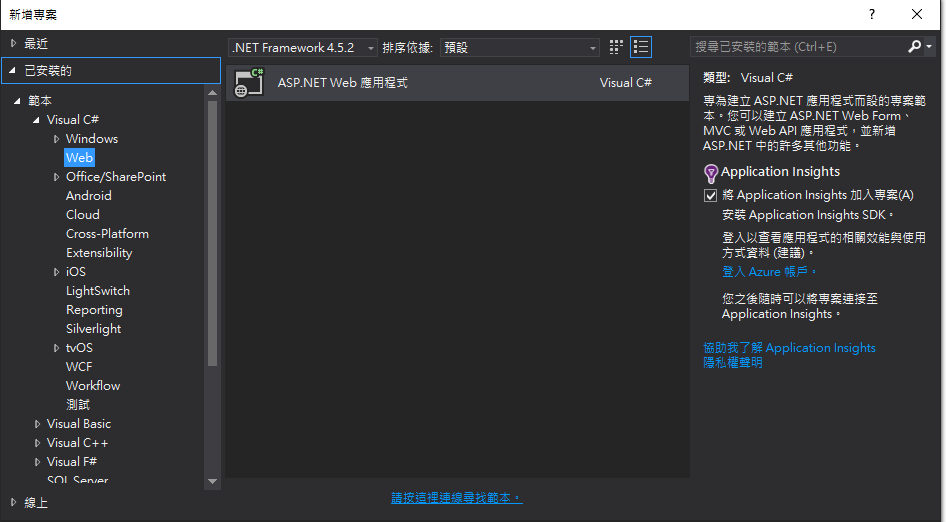Expand the Visual Basic node arrow

click(x=37, y=424)
